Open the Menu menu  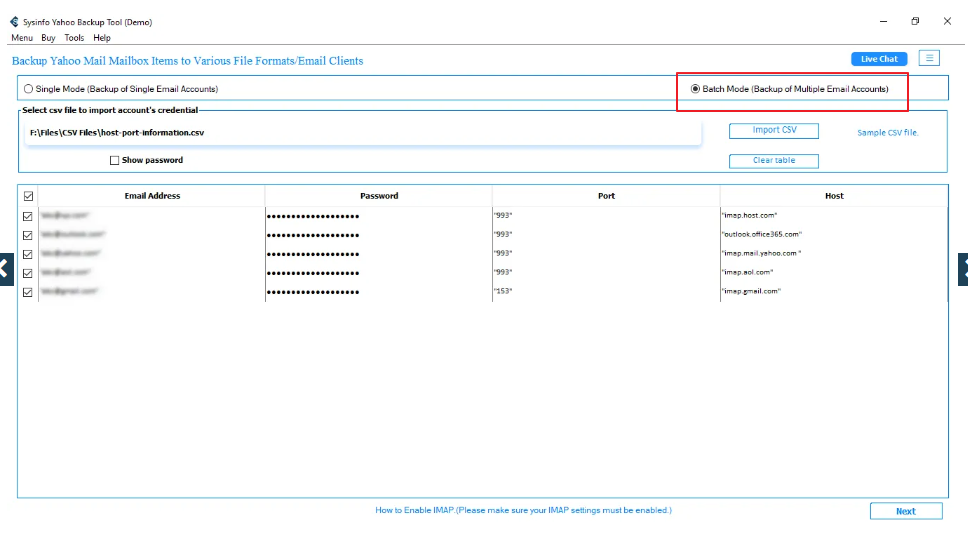coord(22,38)
